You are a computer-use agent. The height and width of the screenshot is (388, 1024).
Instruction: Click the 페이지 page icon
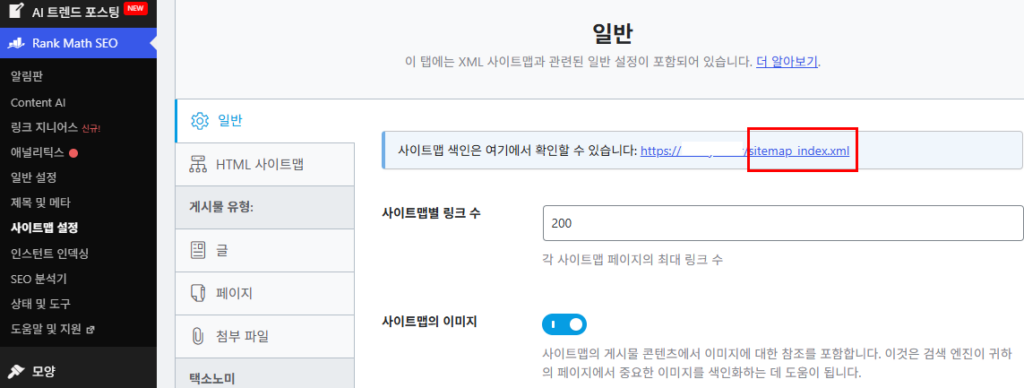tap(197, 293)
